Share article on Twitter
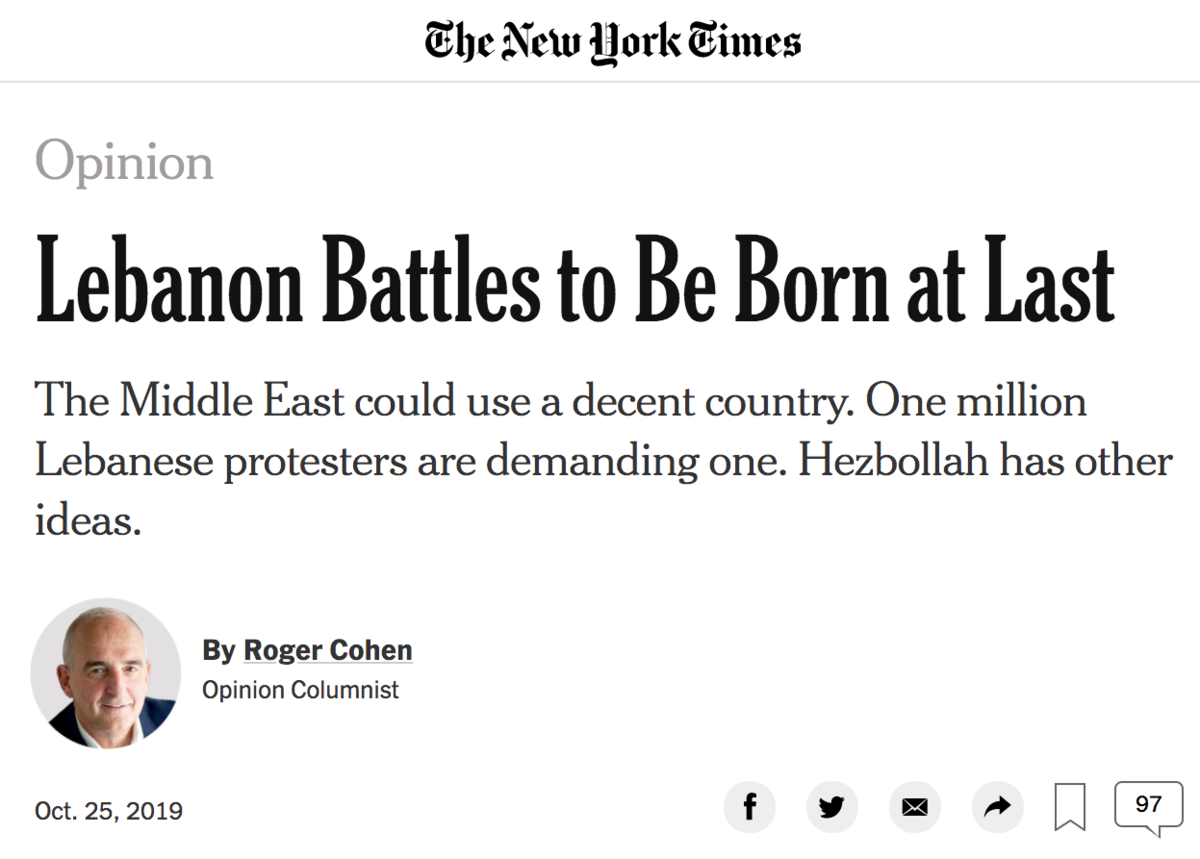This screenshot has height=859, width=1200. click(831, 806)
